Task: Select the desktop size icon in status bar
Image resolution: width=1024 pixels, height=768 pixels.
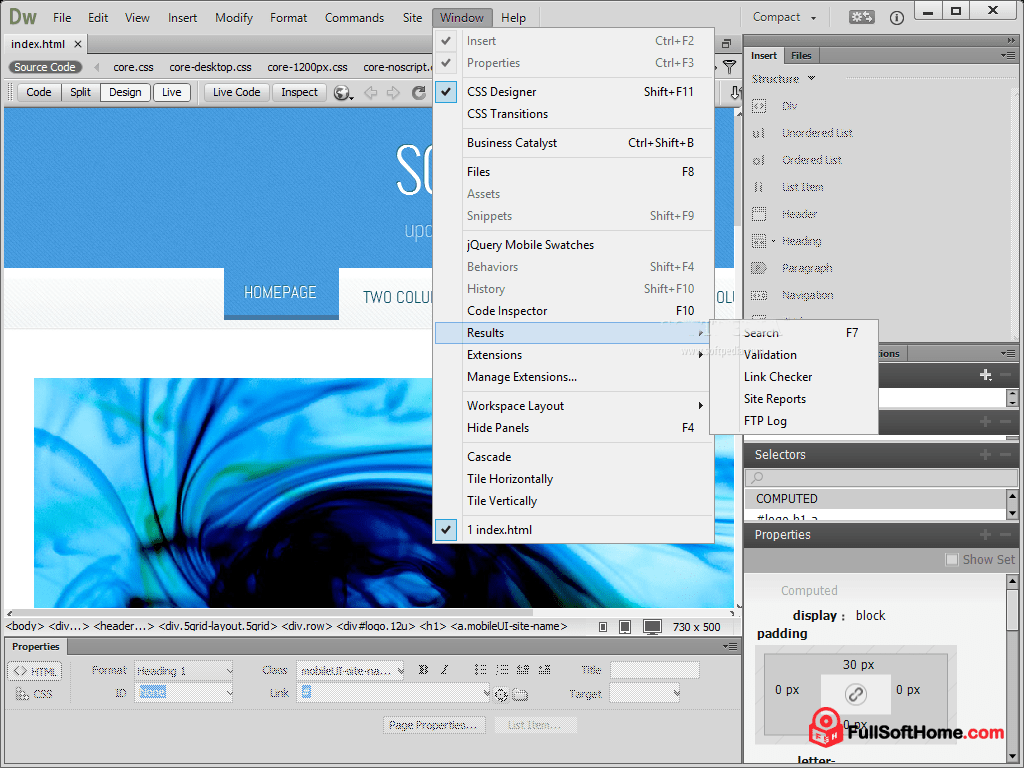Action: click(x=652, y=627)
